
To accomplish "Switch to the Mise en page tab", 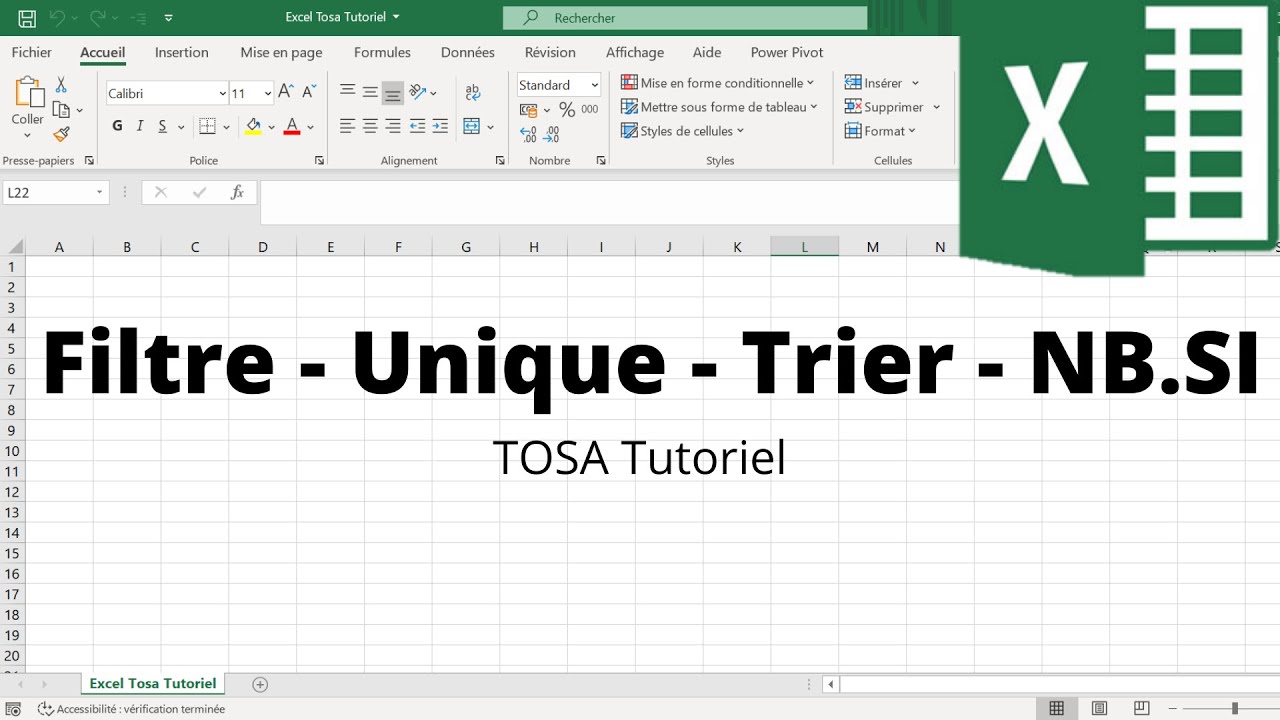I will 281,52.
